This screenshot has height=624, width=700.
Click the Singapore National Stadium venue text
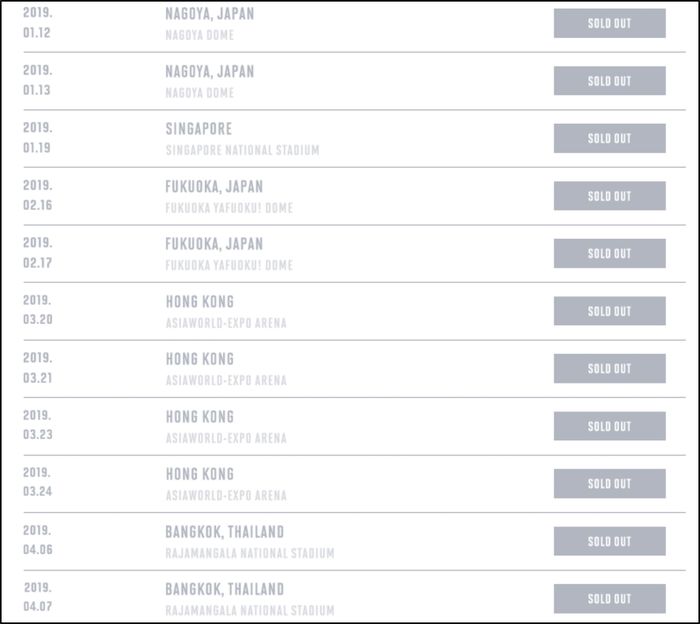[242, 151]
